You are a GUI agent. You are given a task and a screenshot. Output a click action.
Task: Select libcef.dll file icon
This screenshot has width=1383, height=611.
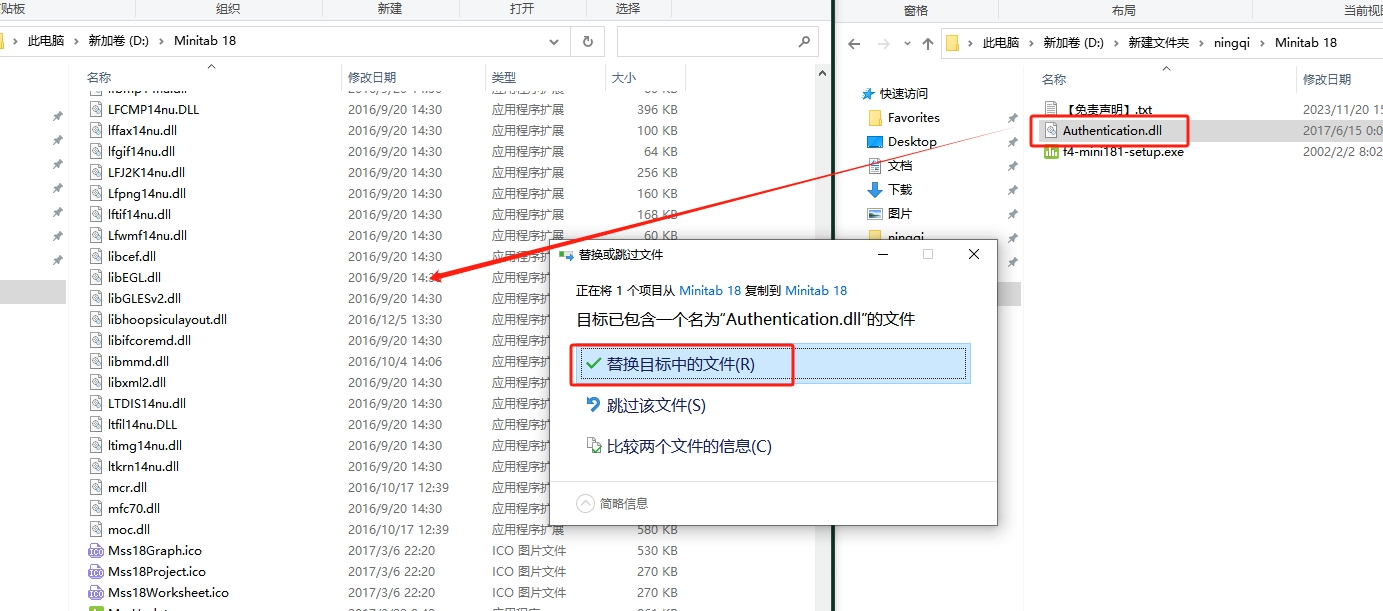pos(96,256)
